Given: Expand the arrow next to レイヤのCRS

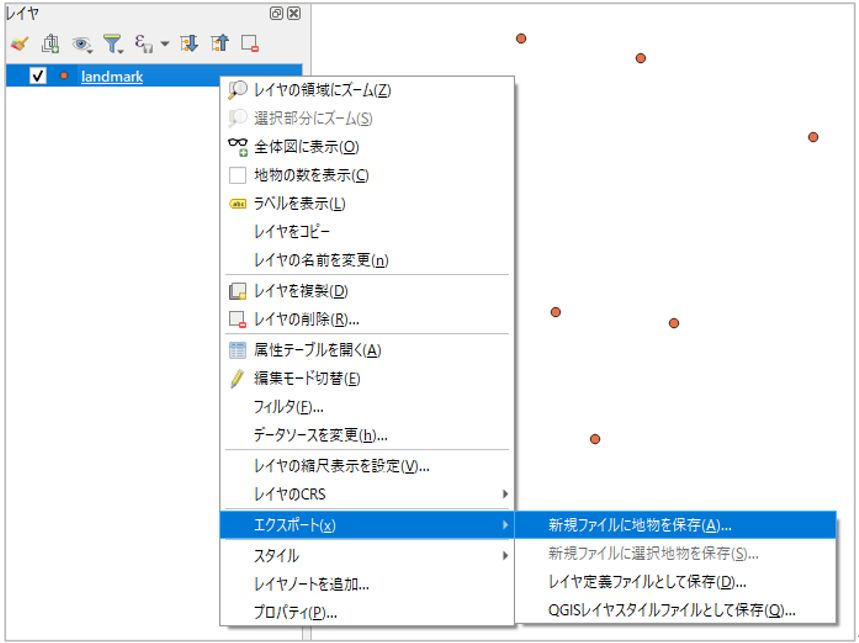Looking at the screenshot, I should coord(505,494).
